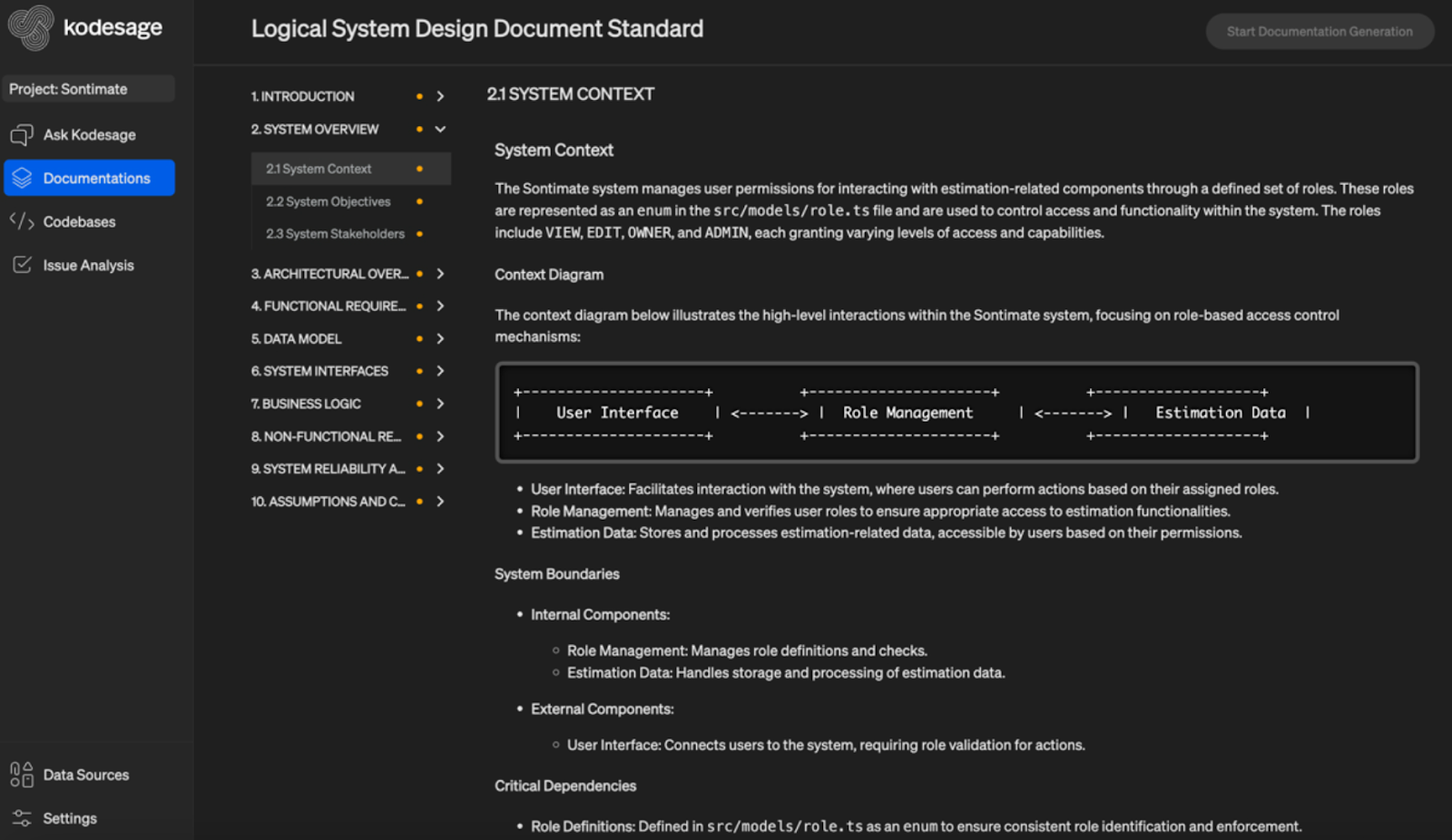Open the Settings icon in the sidebar
Image resolution: width=1452 pixels, height=840 pixels.
click(x=22, y=817)
